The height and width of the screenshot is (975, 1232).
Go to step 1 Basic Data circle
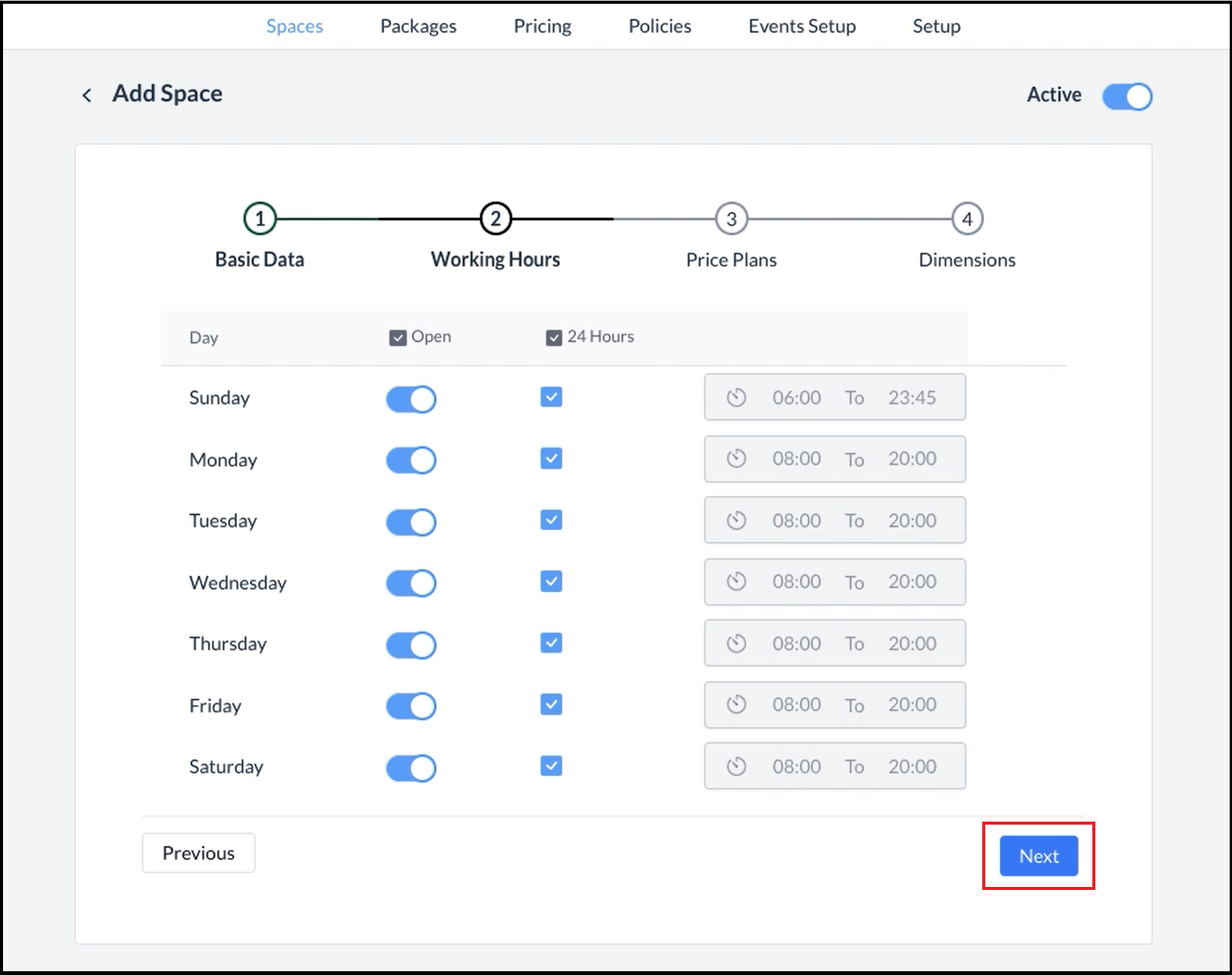click(260, 219)
